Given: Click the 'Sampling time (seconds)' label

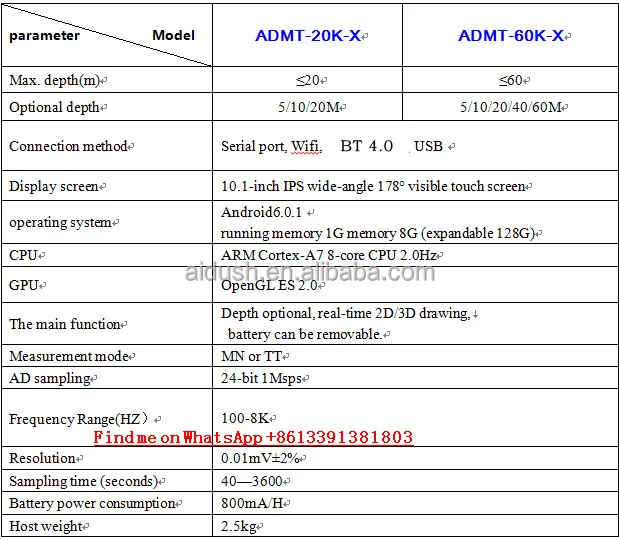Looking at the screenshot, I should coord(83,481).
